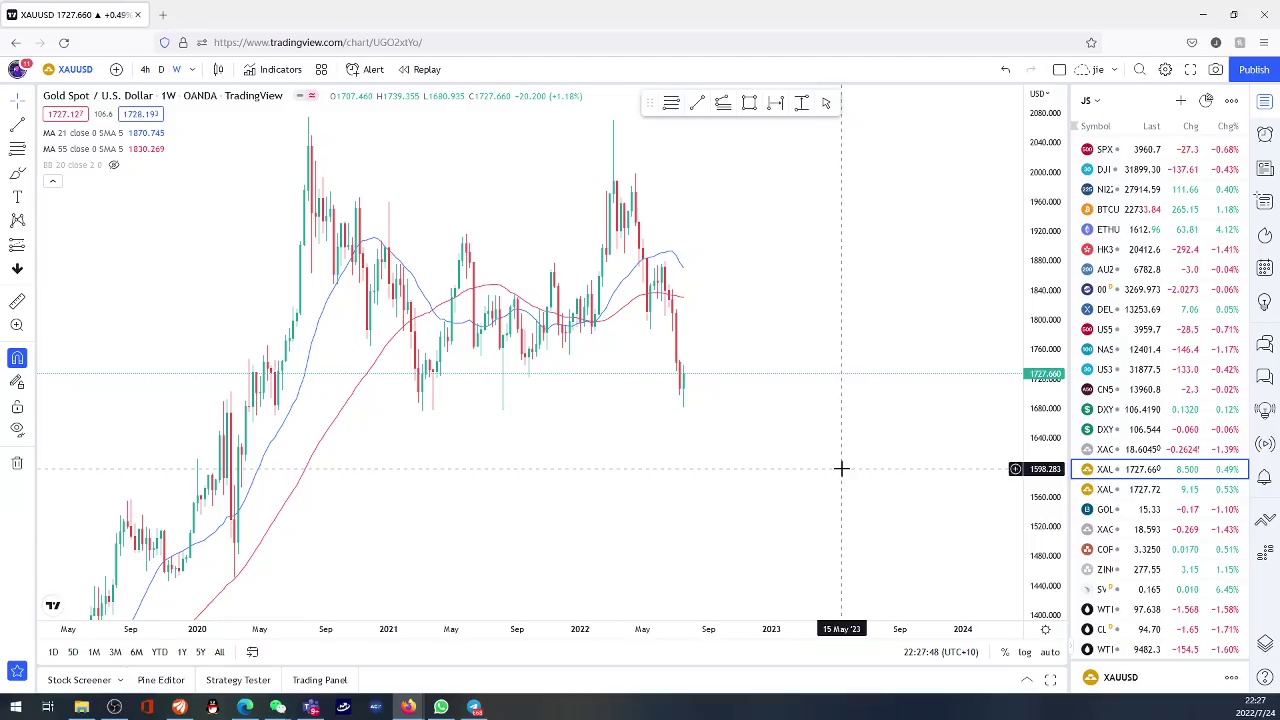Pick rectangle tool in floating toolbar
Screen dimensions: 1280x720
pos(749,103)
